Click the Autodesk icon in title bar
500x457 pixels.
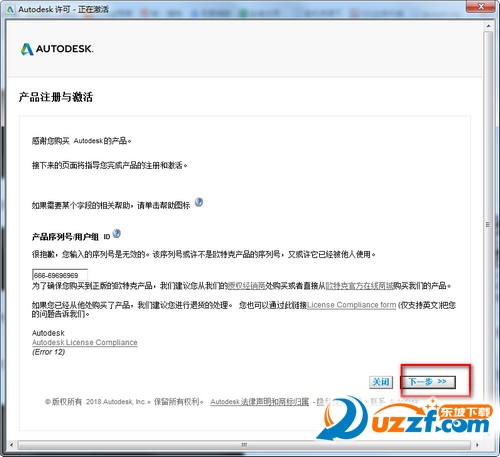pos(10,9)
